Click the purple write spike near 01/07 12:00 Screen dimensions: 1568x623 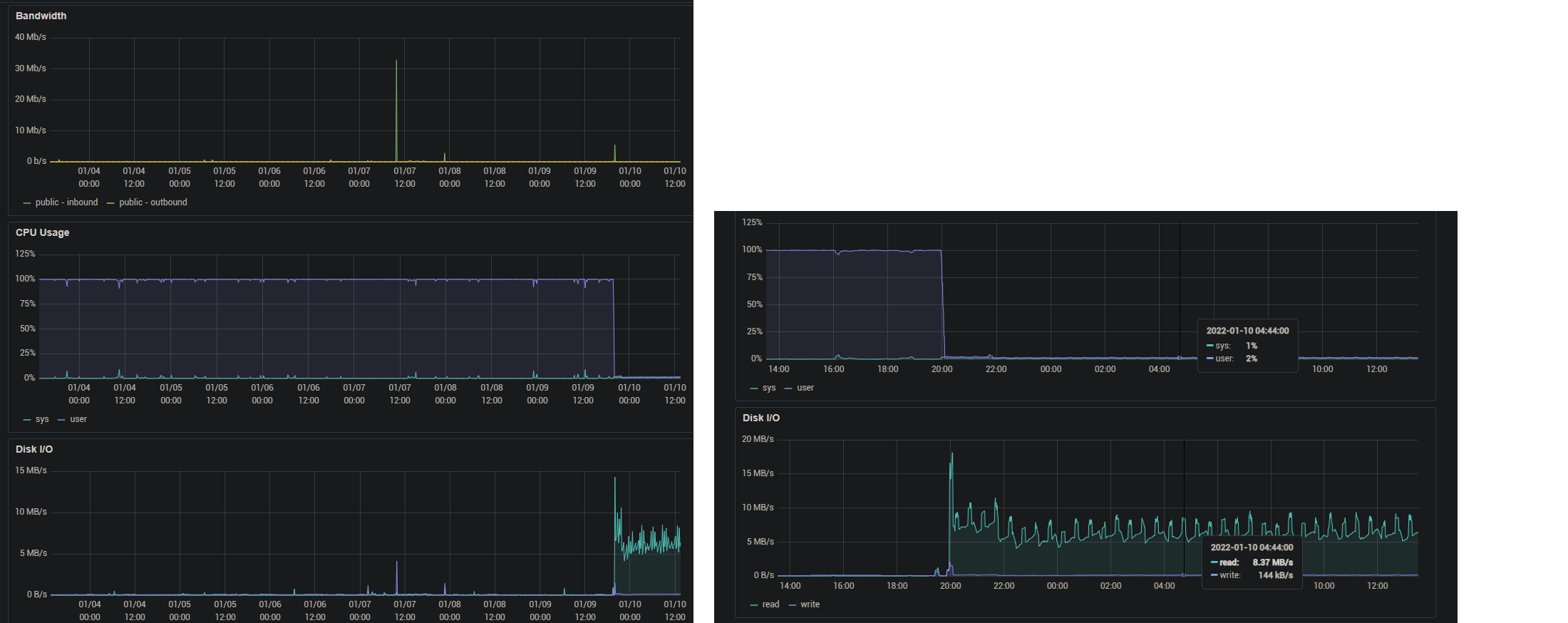(x=396, y=564)
